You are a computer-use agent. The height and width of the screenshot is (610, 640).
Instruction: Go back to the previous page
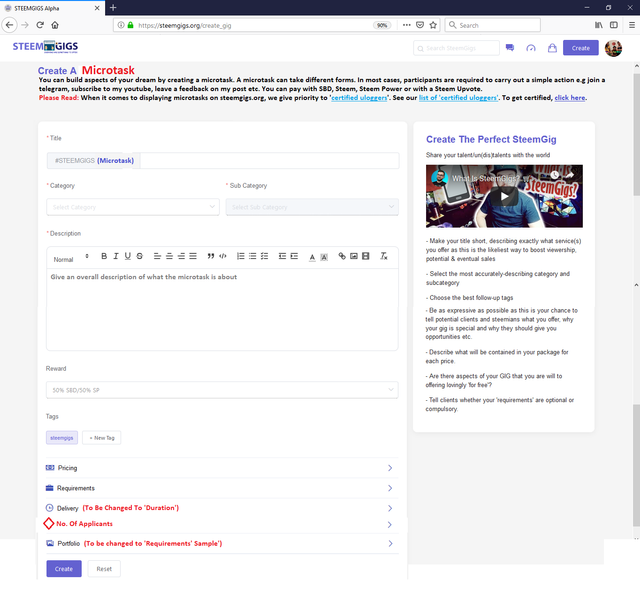click(x=9, y=25)
